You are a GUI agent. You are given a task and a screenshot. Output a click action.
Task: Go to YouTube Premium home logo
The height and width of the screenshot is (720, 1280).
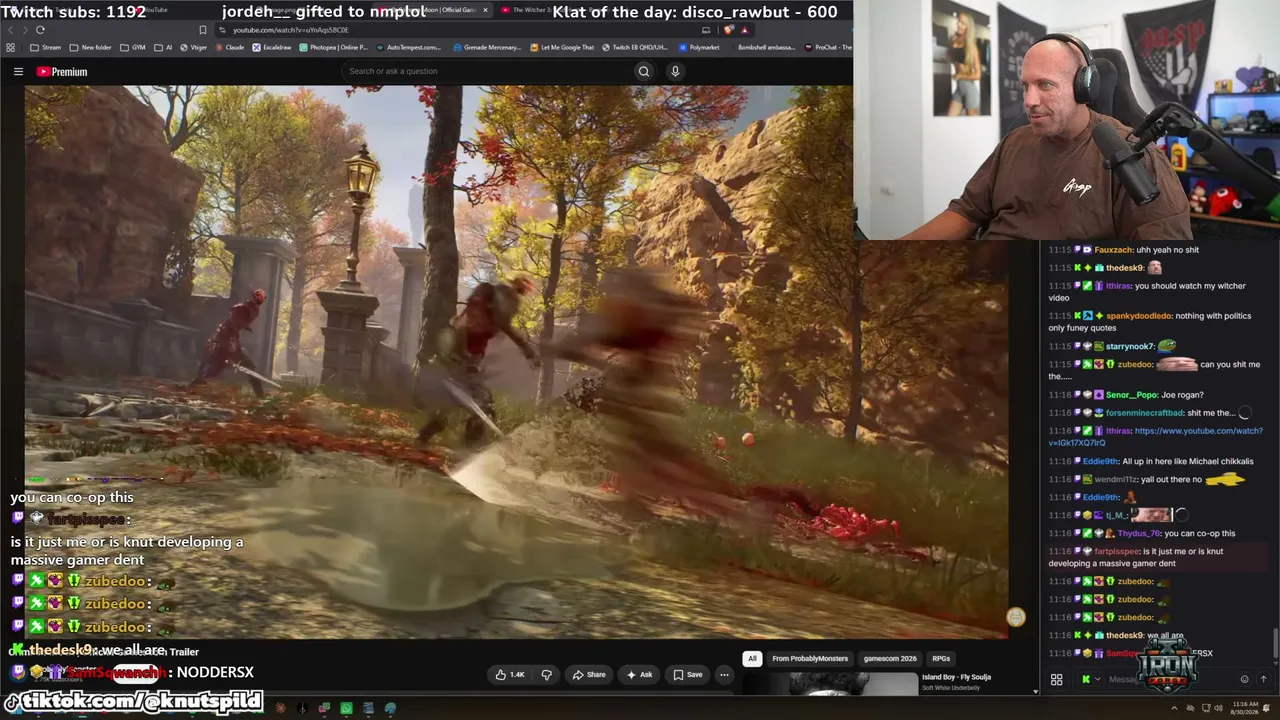62,72
